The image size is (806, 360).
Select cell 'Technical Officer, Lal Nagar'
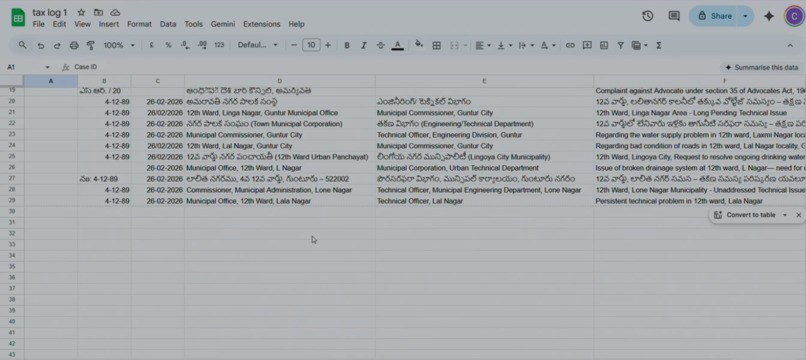click(484, 201)
